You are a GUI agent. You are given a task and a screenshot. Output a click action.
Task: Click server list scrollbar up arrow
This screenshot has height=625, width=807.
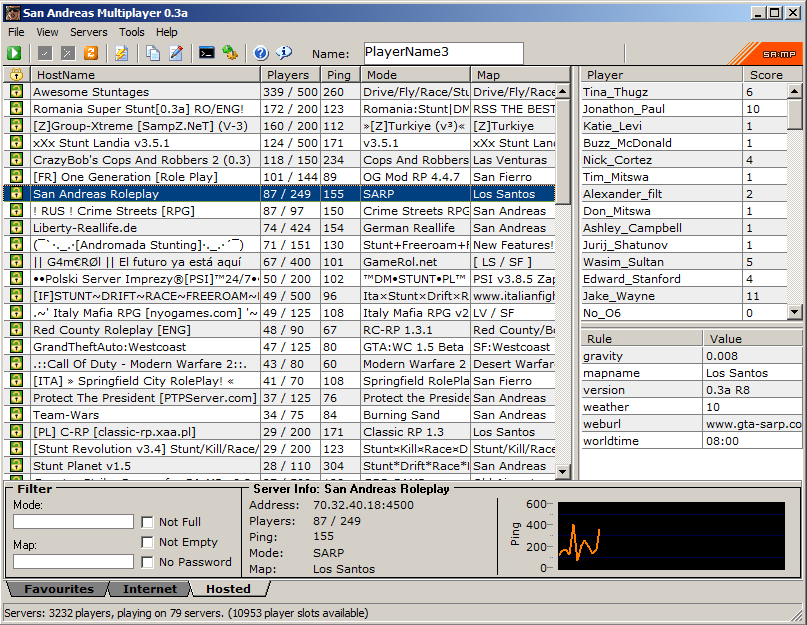click(563, 92)
